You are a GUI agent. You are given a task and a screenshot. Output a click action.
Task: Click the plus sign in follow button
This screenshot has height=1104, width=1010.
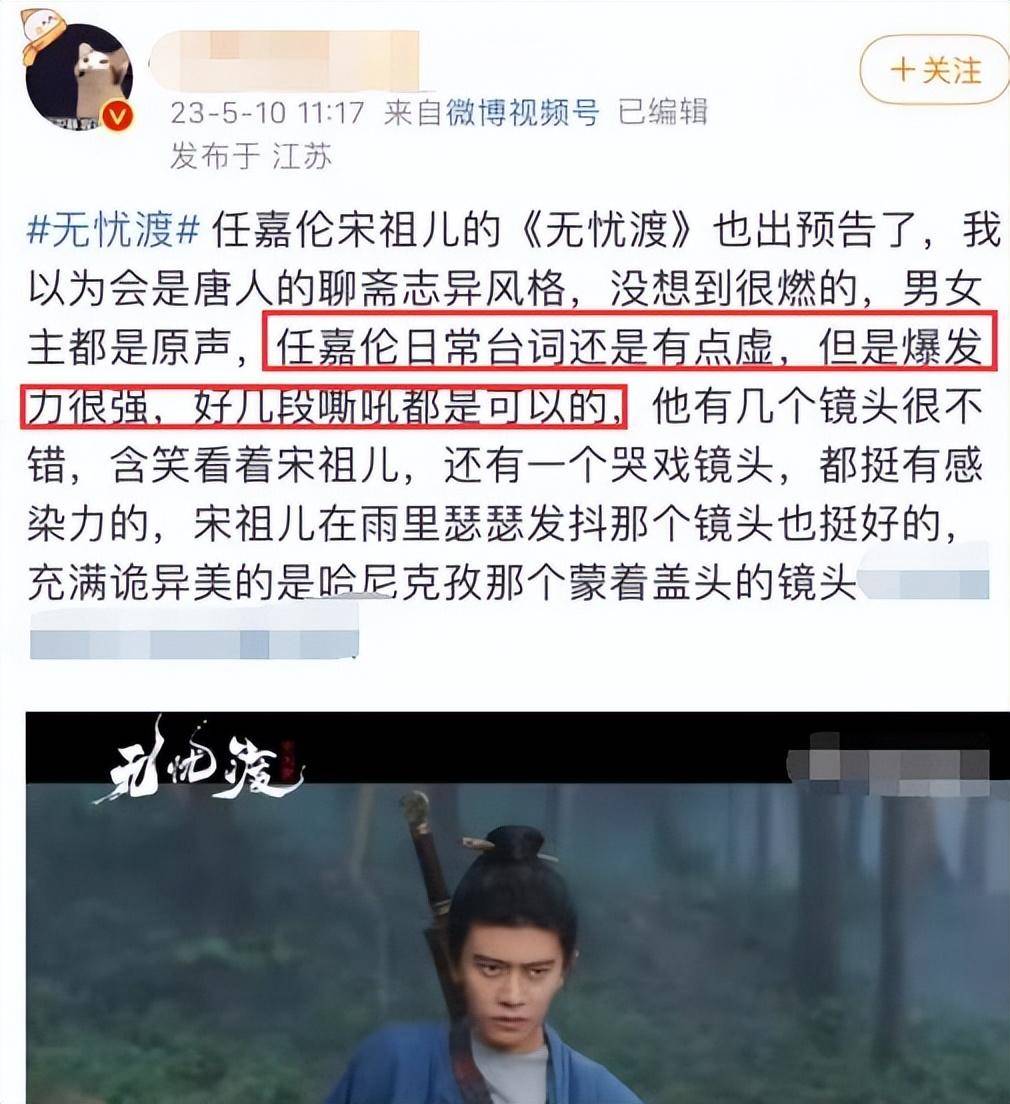[903, 70]
